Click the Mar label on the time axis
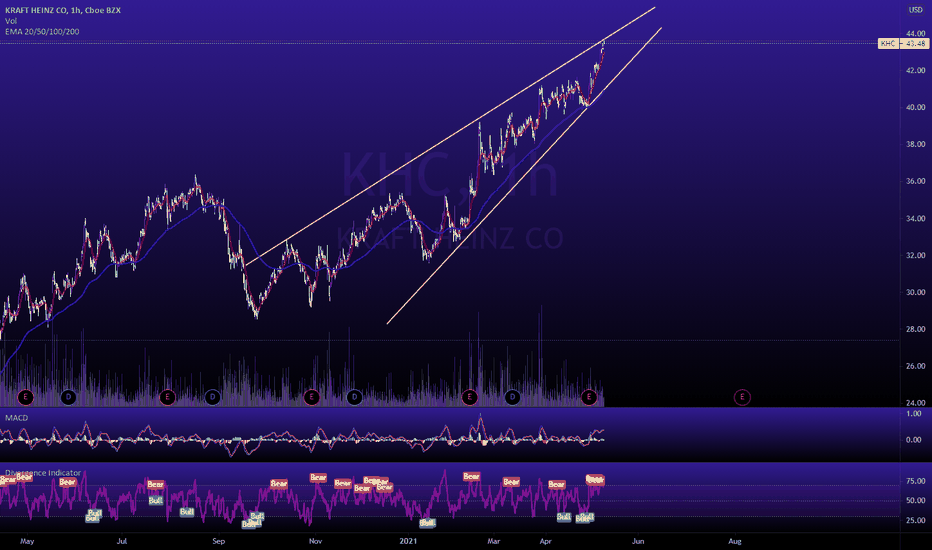Image resolution: width=932 pixels, height=550 pixels. (493, 541)
